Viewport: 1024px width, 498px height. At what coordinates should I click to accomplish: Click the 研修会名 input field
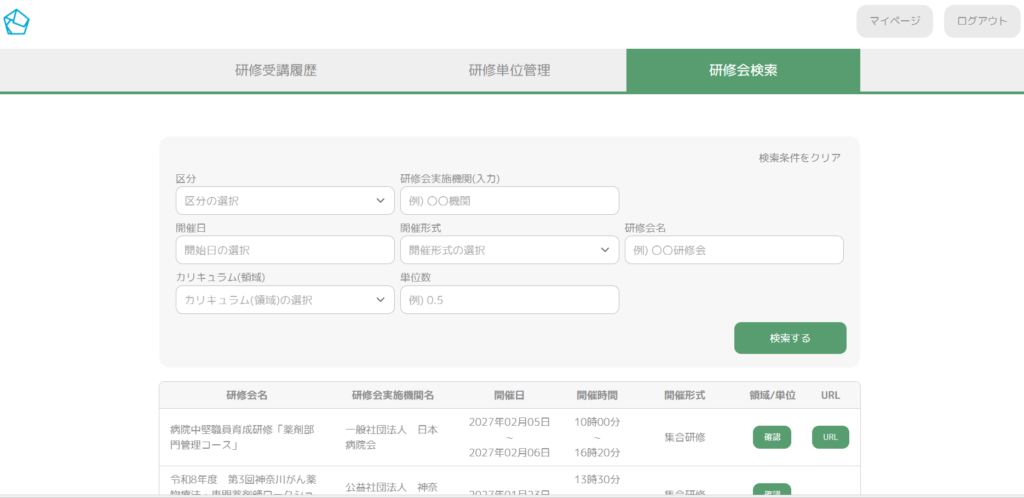pyautogui.click(x=734, y=250)
